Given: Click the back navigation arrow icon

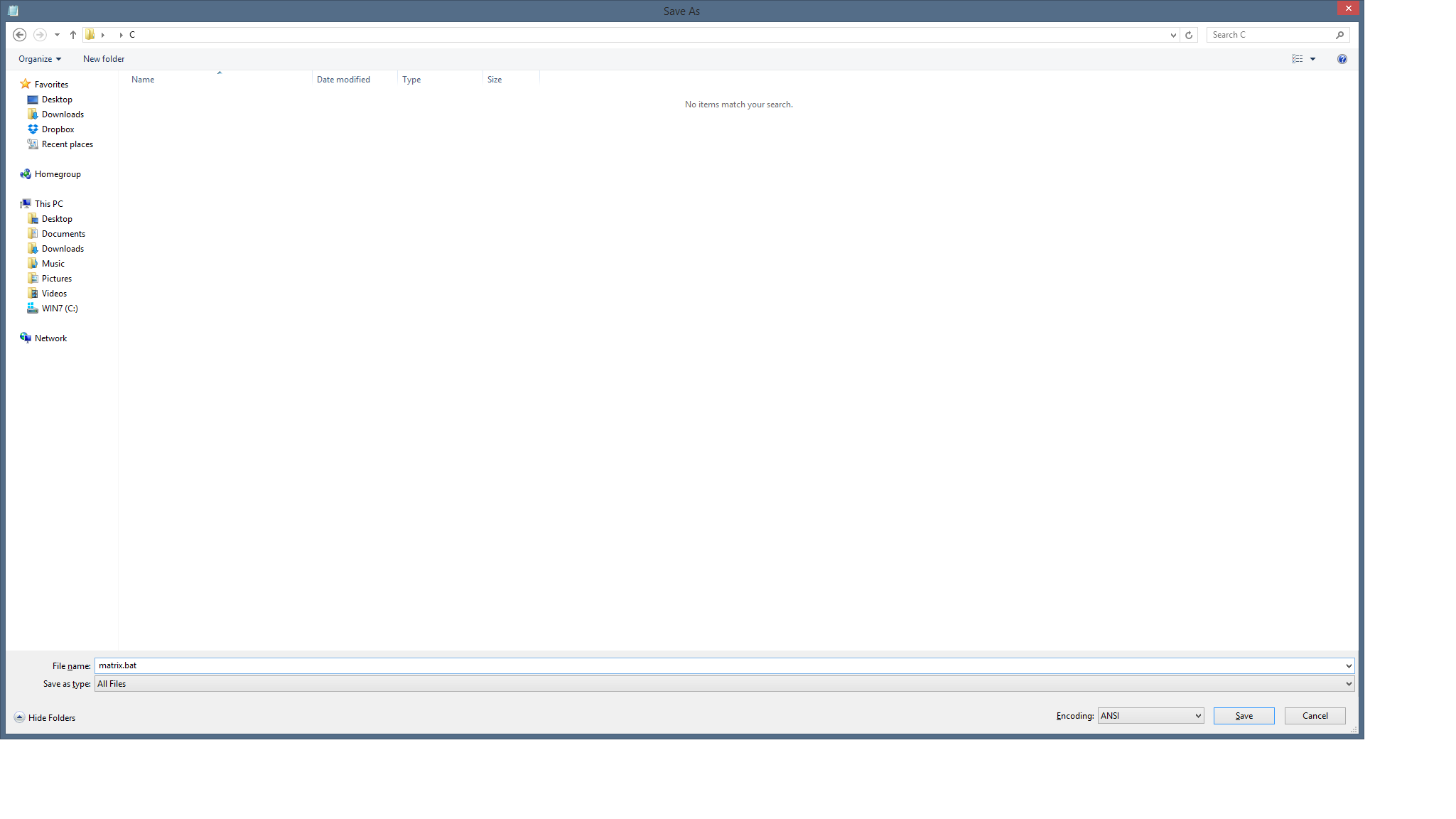Looking at the screenshot, I should [19, 34].
